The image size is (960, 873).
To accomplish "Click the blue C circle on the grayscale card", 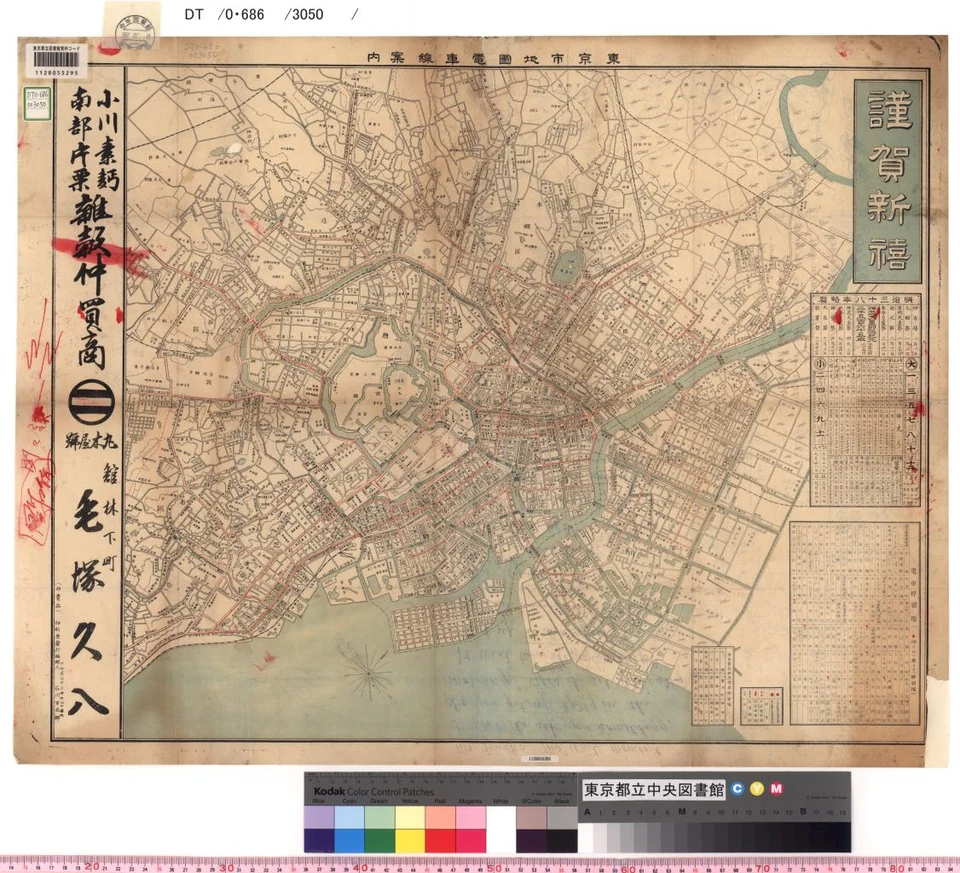I will [737, 789].
